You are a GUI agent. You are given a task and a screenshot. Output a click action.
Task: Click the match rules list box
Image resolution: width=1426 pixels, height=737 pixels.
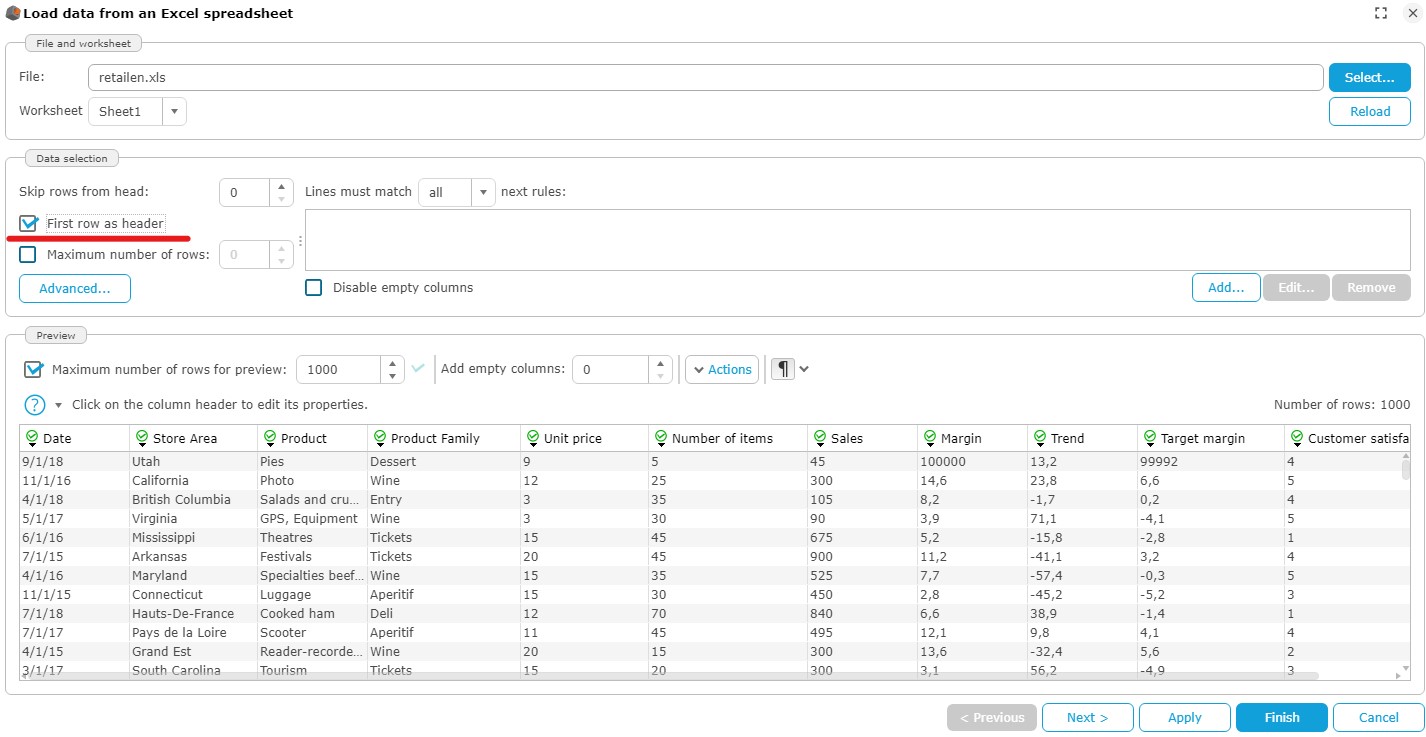pyautogui.click(x=858, y=240)
